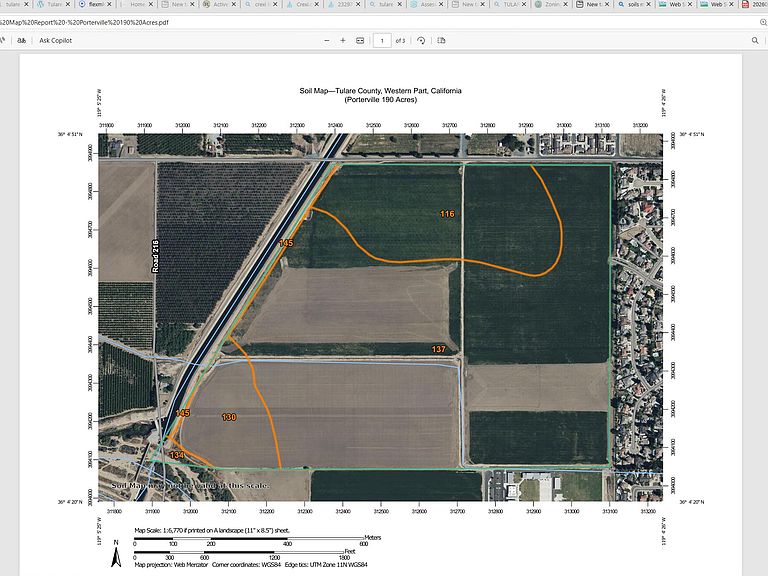Switch to the Activ tab
The width and height of the screenshot is (768, 576).
tap(220, 4)
